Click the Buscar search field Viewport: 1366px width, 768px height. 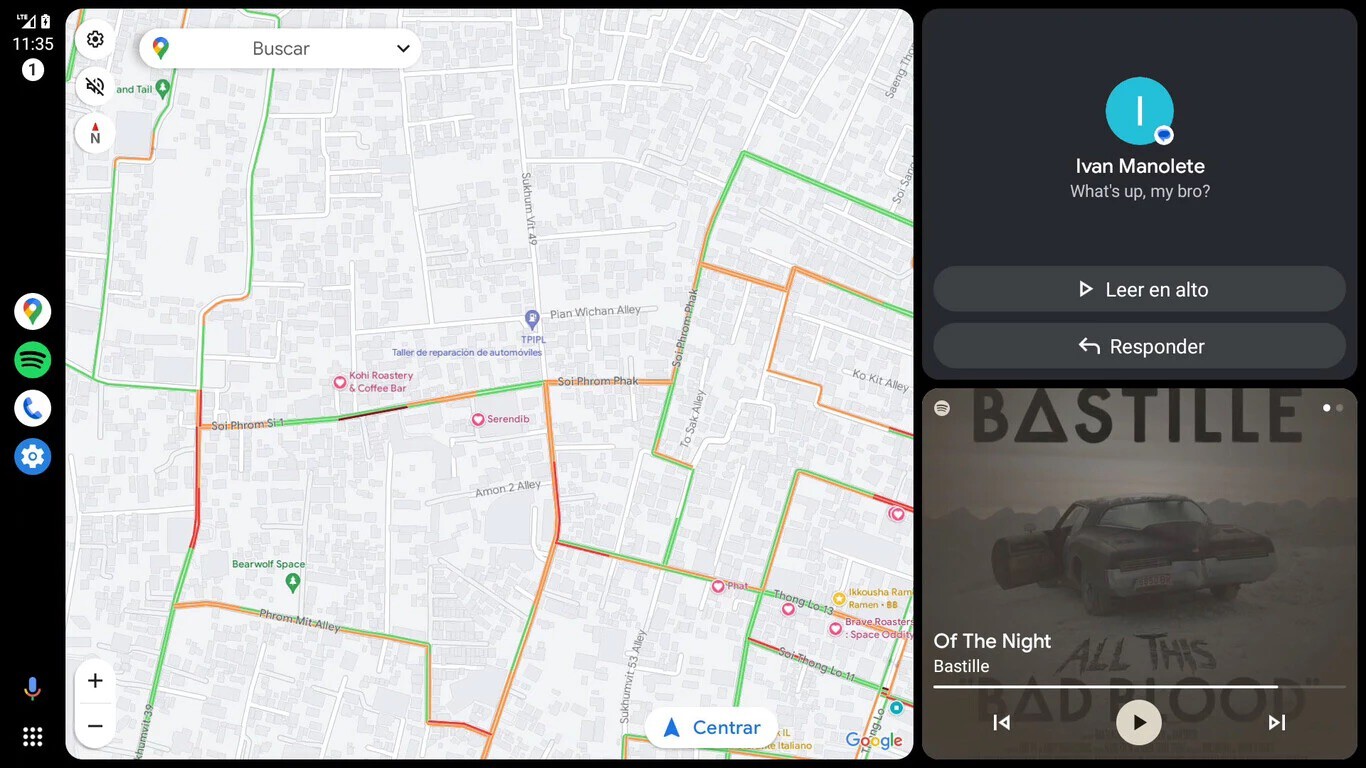pyautogui.click(x=280, y=48)
